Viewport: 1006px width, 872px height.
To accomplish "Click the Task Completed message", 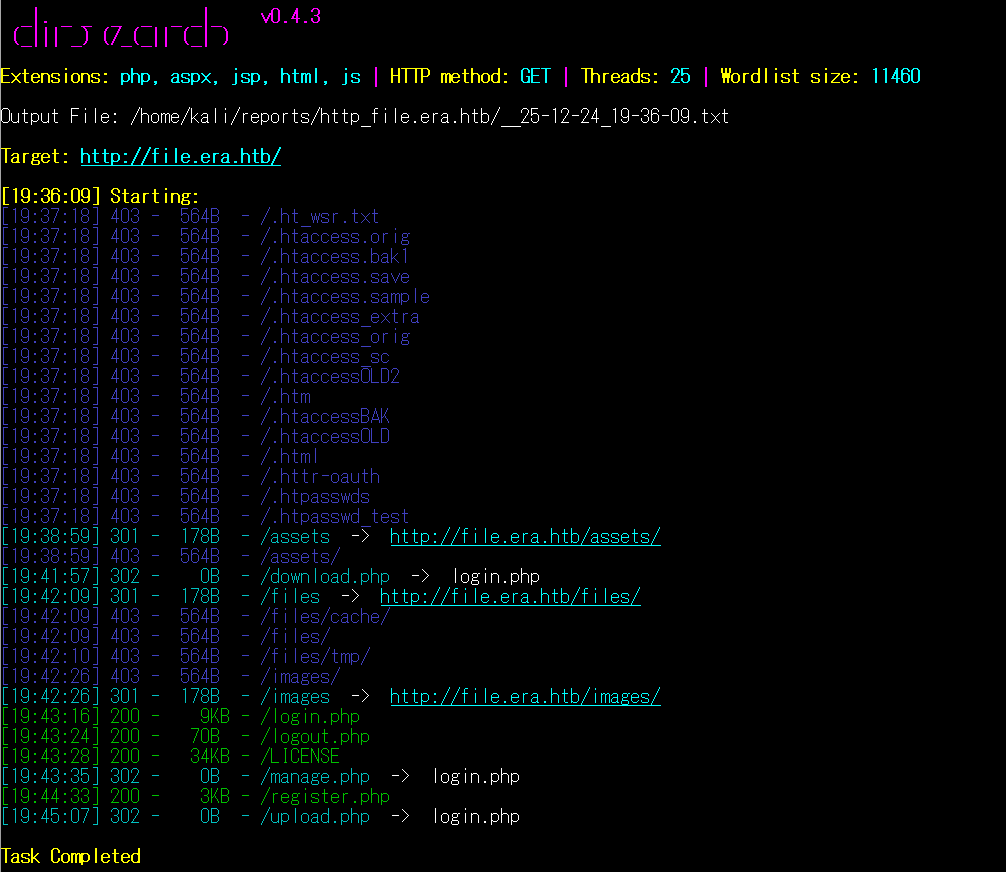I will point(71,856).
